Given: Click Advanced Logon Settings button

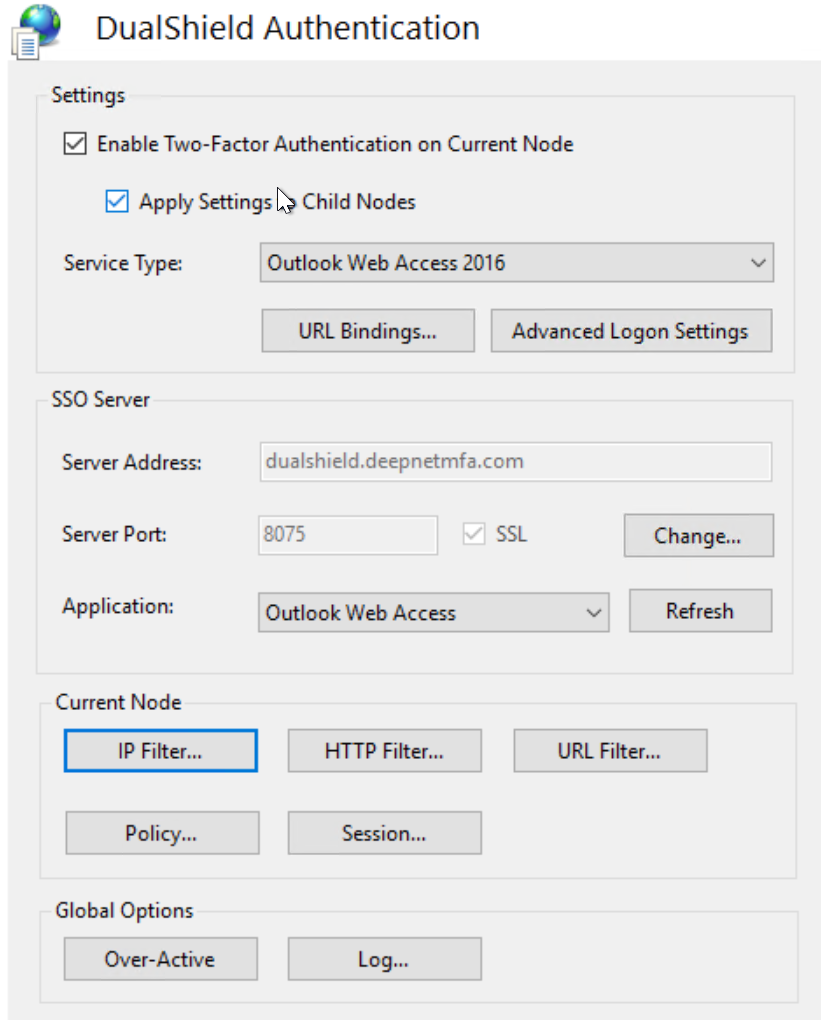Looking at the screenshot, I should 630,332.
